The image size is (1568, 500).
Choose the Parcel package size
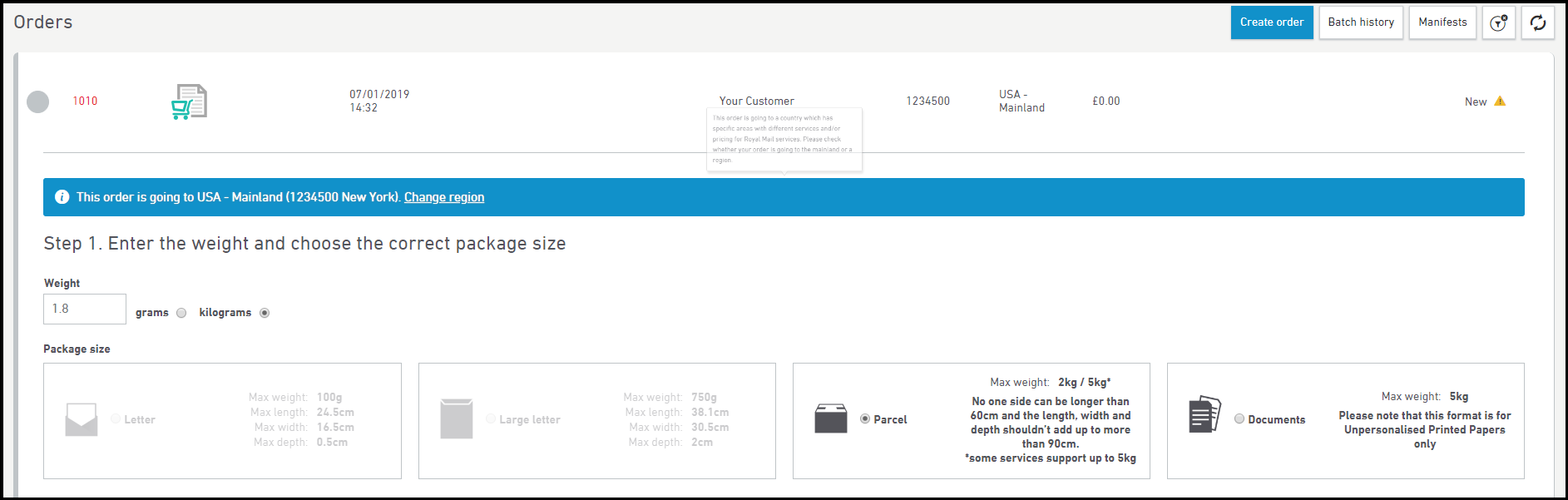(x=865, y=419)
